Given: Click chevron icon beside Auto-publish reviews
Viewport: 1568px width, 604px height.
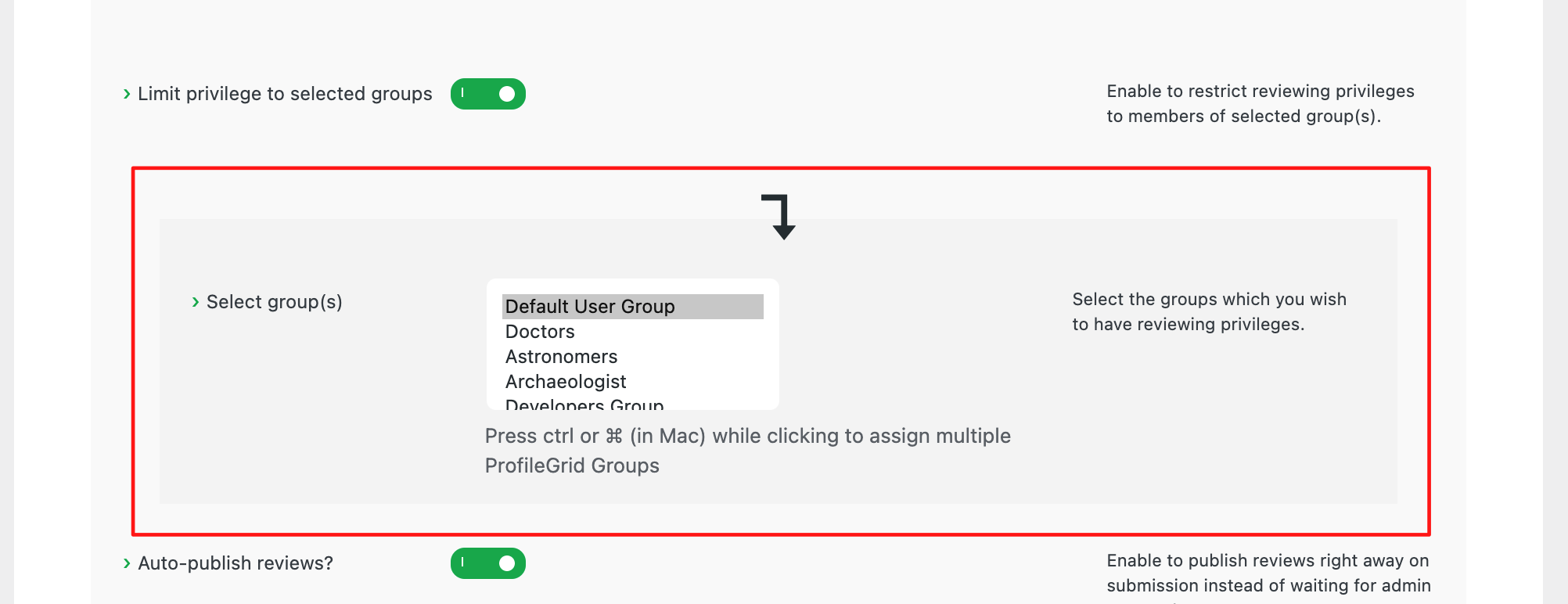Looking at the screenshot, I should [127, 563].
